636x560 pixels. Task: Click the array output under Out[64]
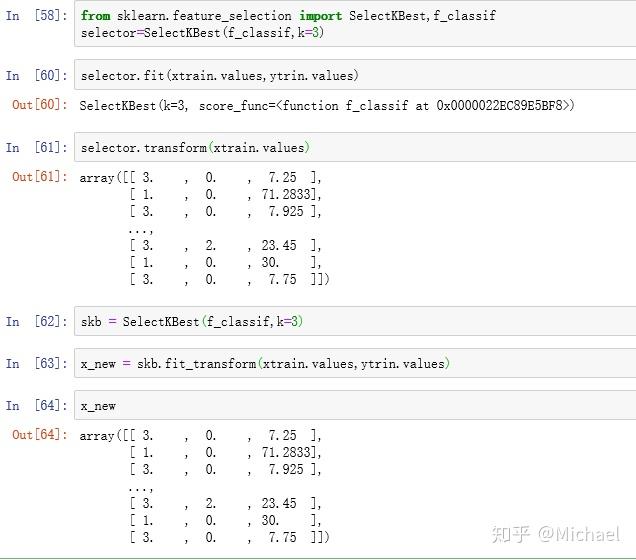(x=204, y=486)
